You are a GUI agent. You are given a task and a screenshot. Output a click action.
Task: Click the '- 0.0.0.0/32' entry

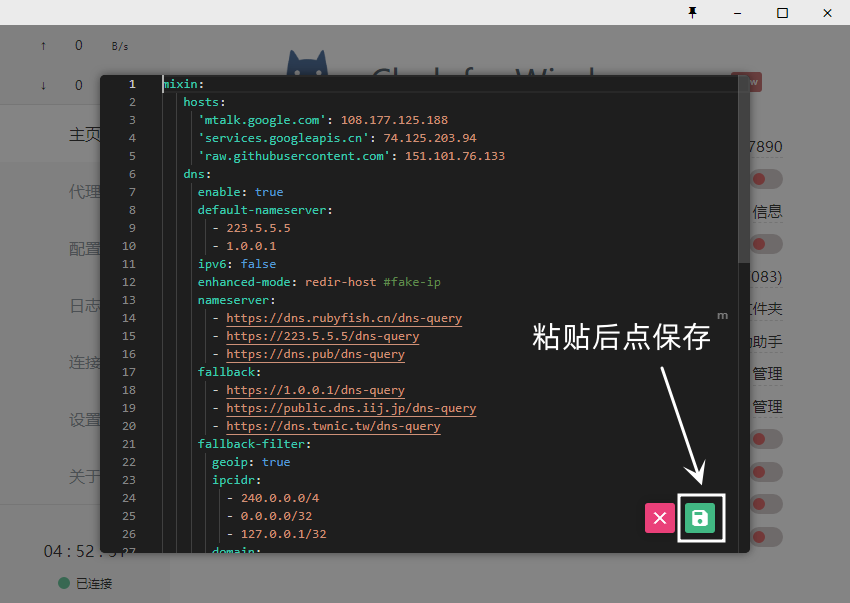[269, 516]
